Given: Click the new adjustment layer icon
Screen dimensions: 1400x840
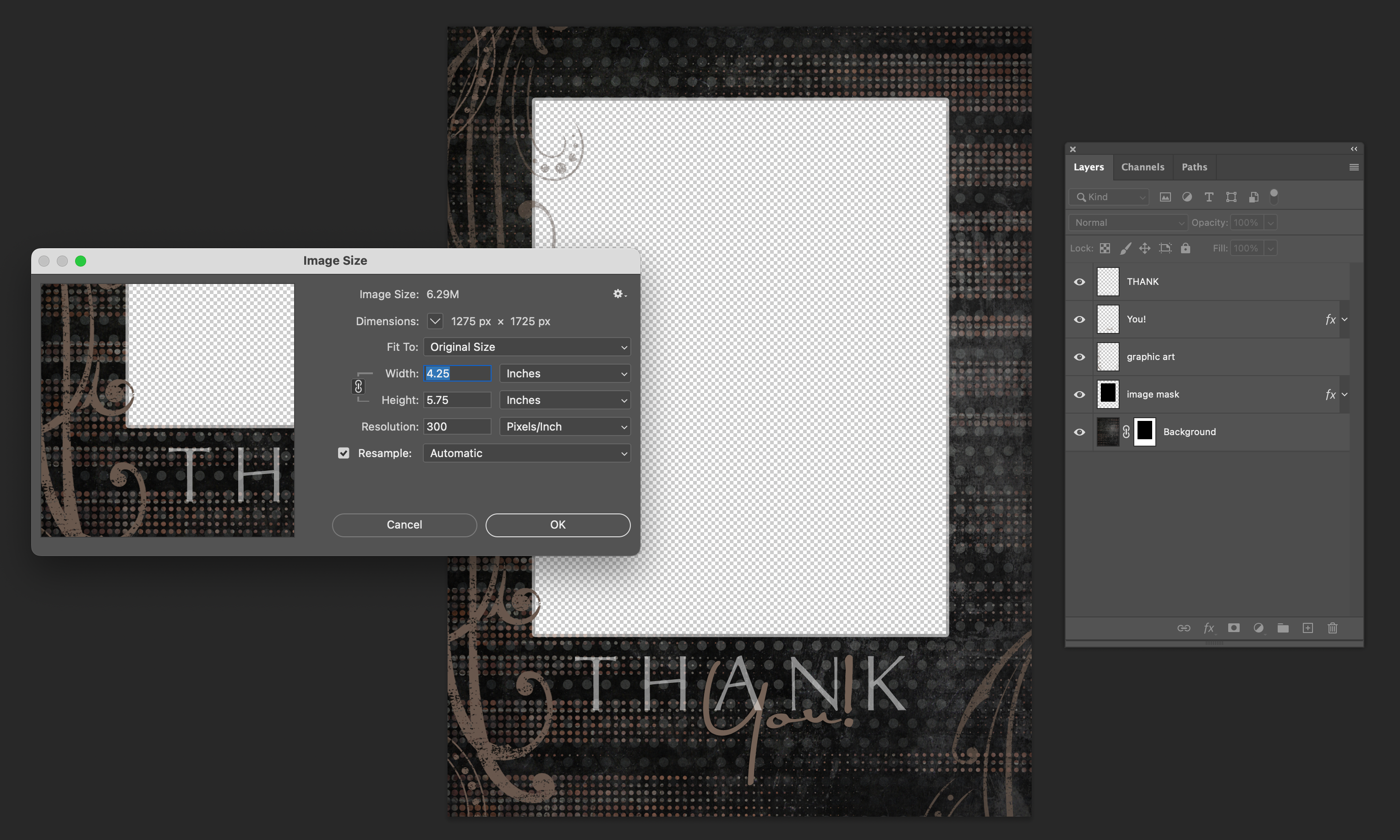Looking at the screenshot, I should click(1258, 628).
